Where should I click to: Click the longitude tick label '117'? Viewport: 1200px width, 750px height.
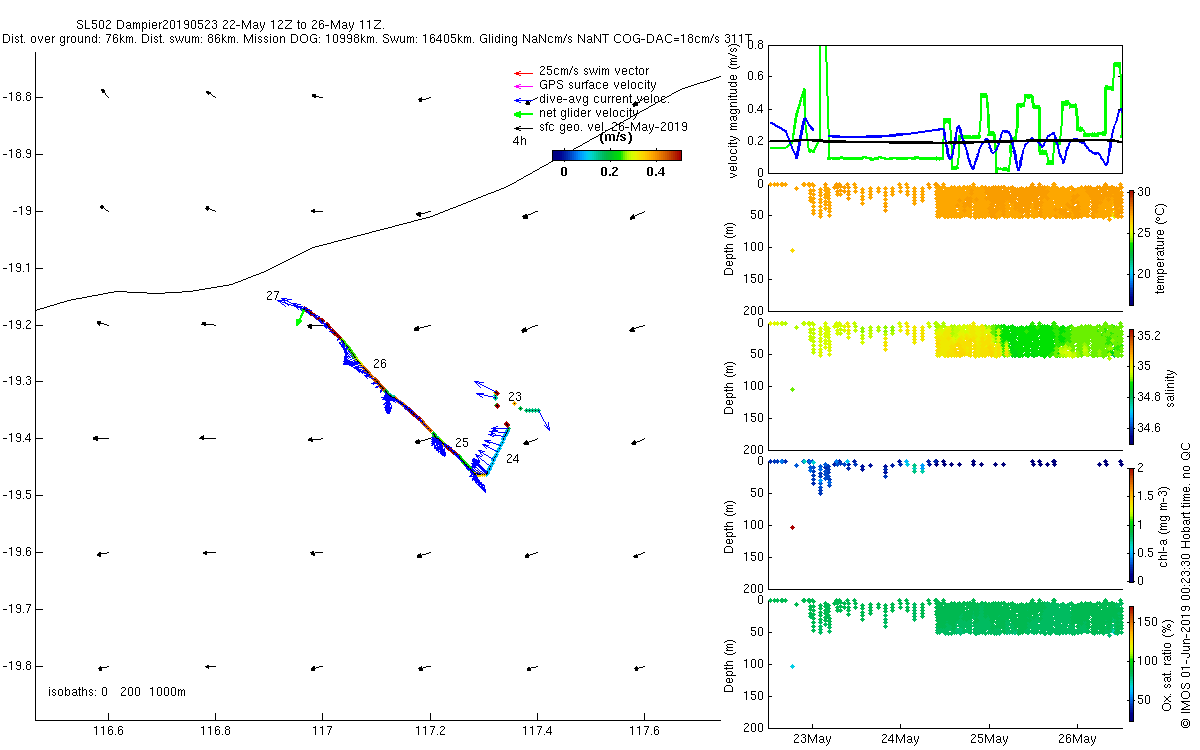(324, 731)
